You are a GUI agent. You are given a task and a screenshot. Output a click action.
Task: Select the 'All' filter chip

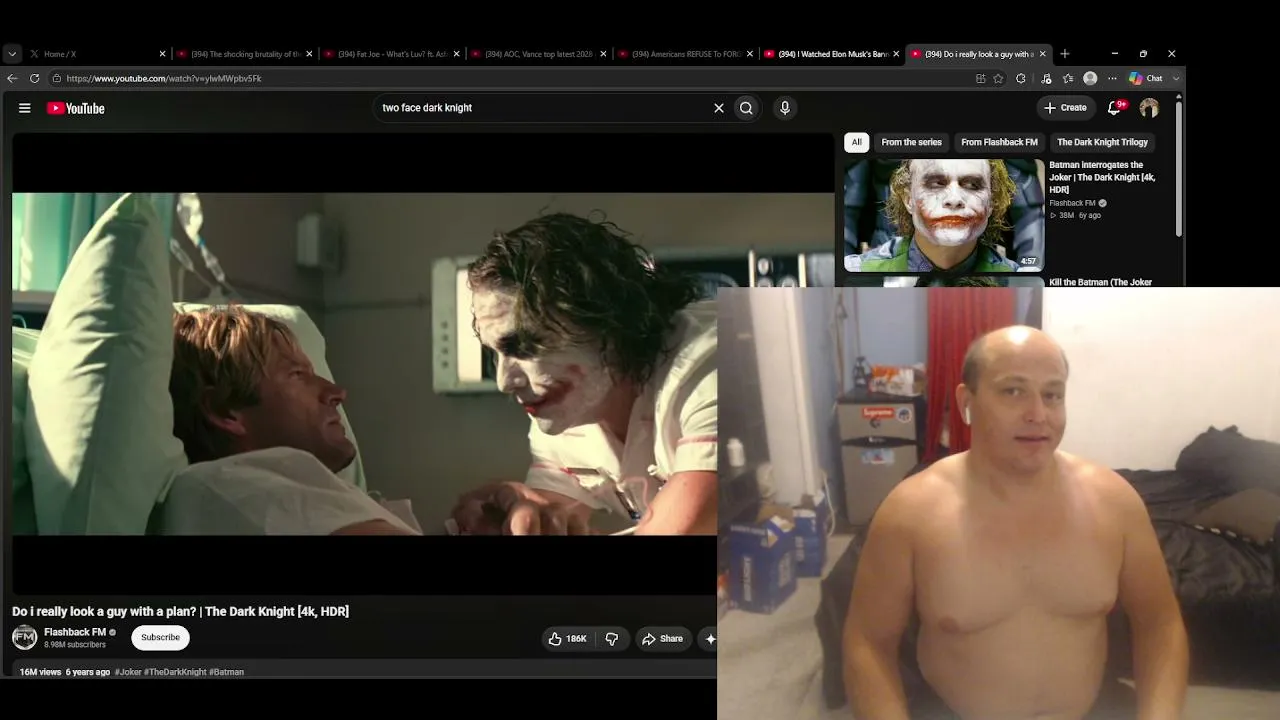857,142
